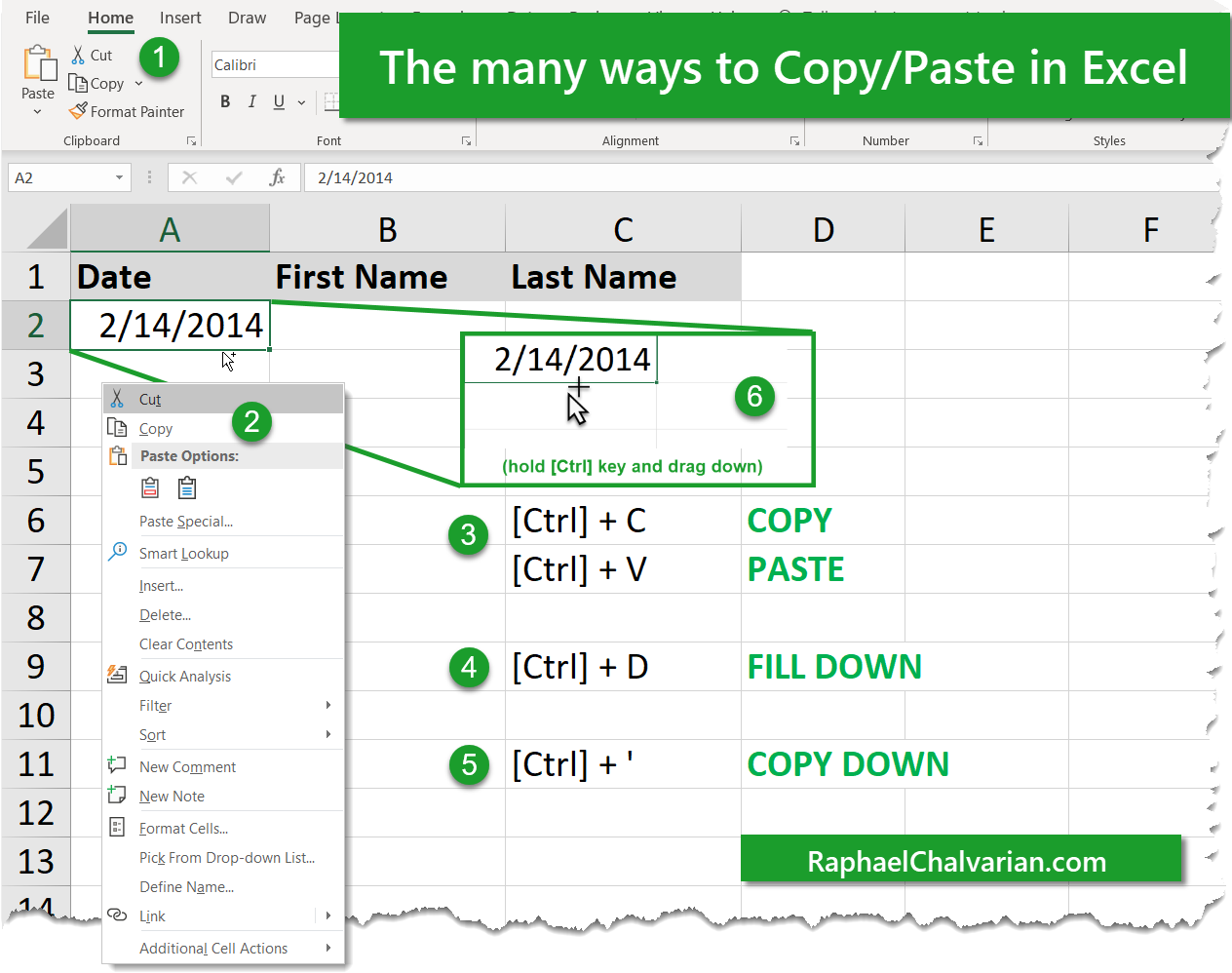
Task: Click the Cancel X in the formula bar
Action: click(x=189, y=177)
